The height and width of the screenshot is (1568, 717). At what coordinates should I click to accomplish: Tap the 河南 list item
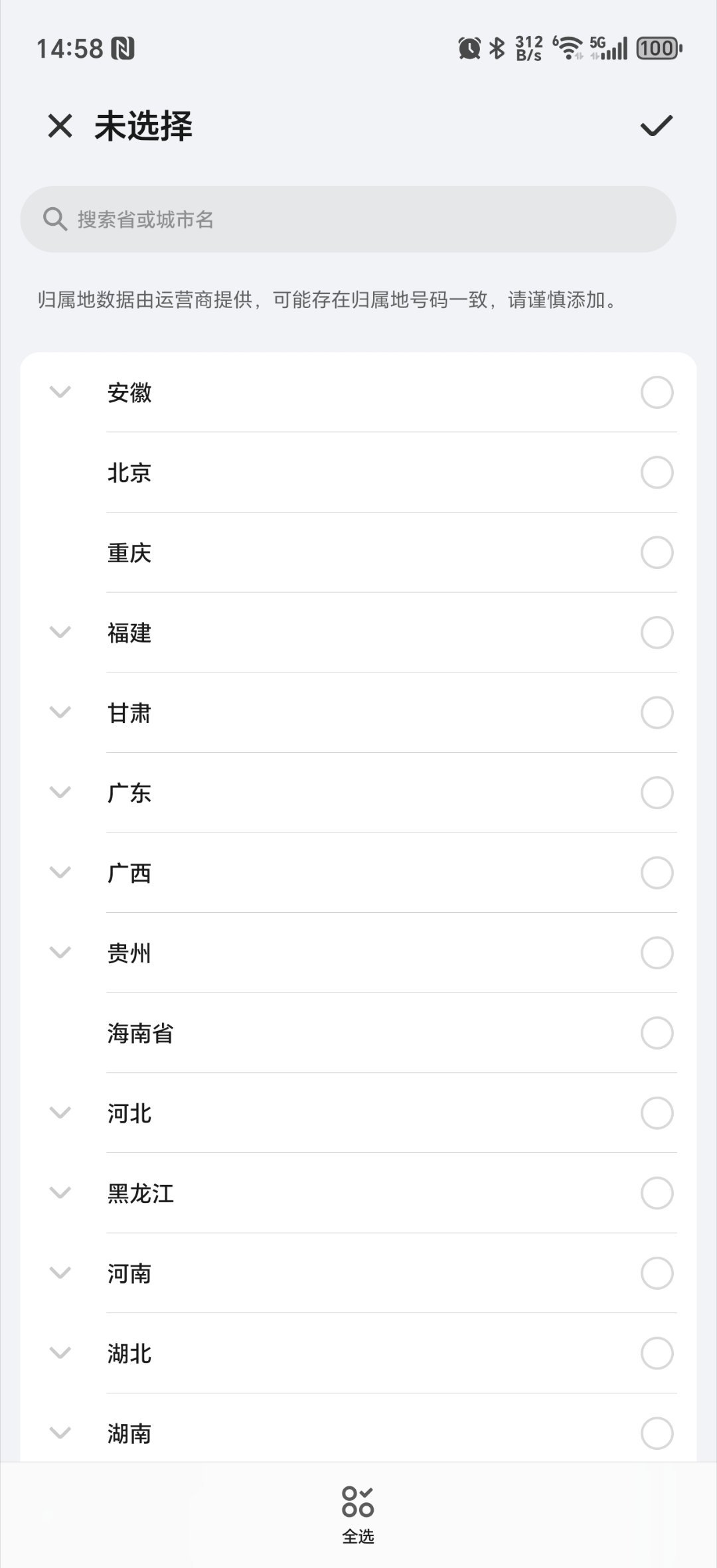click(358, 1273)
